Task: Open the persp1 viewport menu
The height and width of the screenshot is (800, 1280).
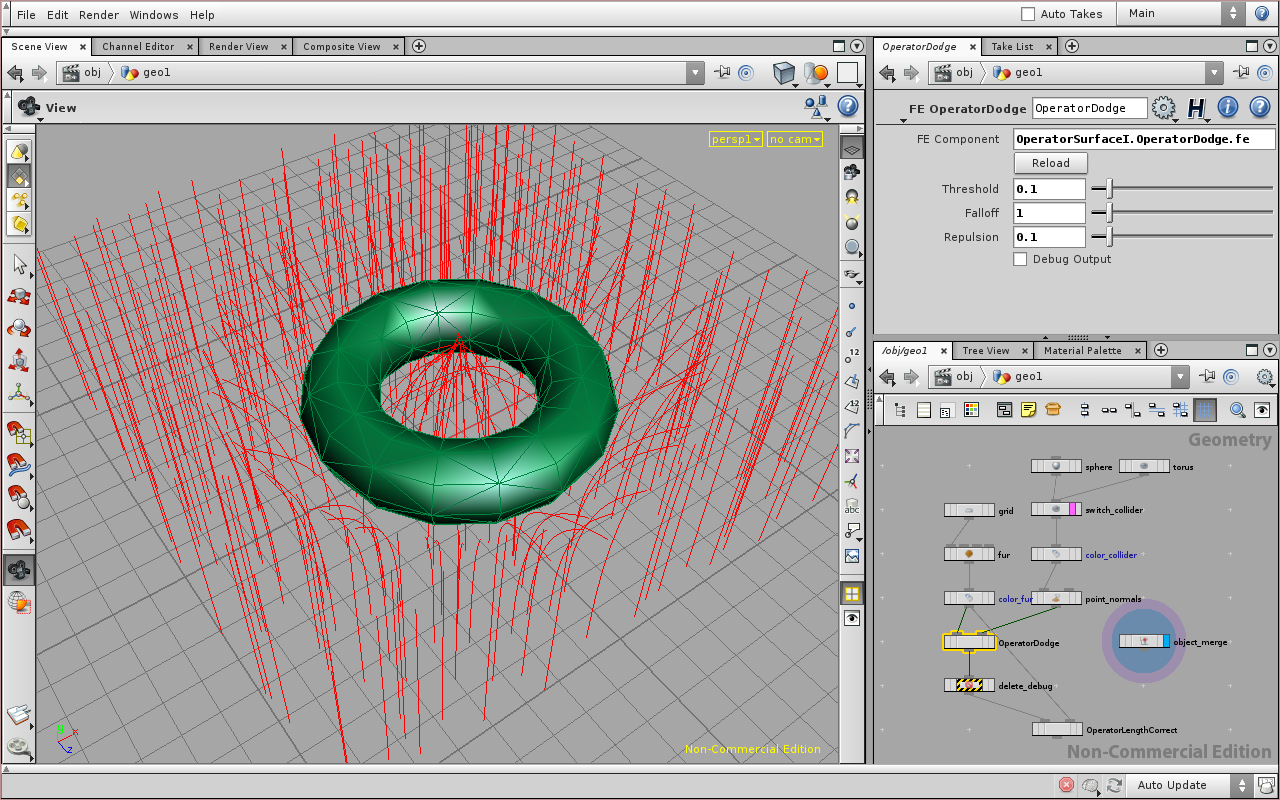Action: point(736,139)
